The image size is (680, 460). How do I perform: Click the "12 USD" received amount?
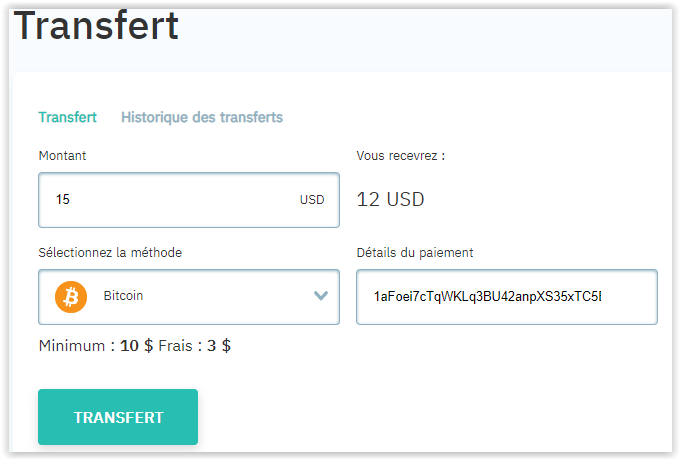(x=390, y=200)
